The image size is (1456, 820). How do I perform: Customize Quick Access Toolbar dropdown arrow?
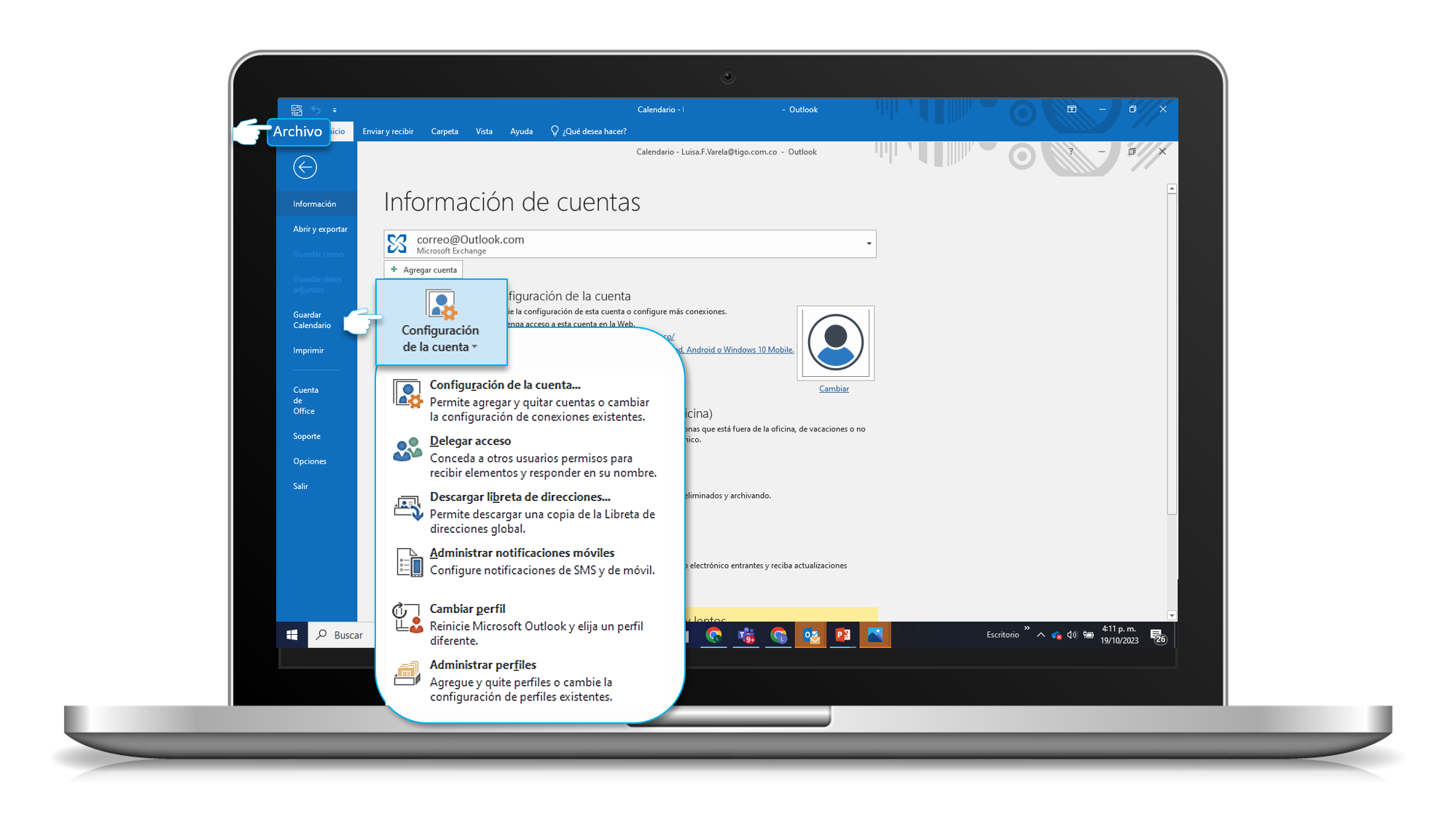point(334,110)
